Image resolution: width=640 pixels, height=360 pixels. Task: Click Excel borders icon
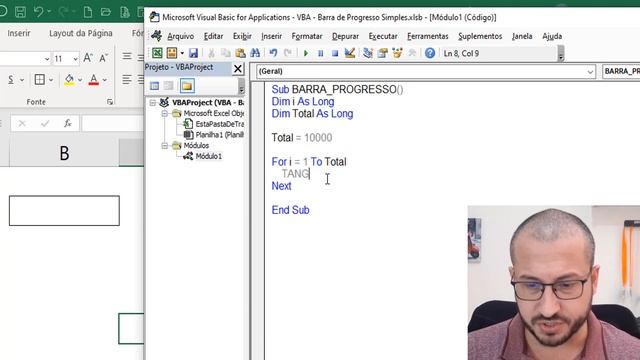40,80
